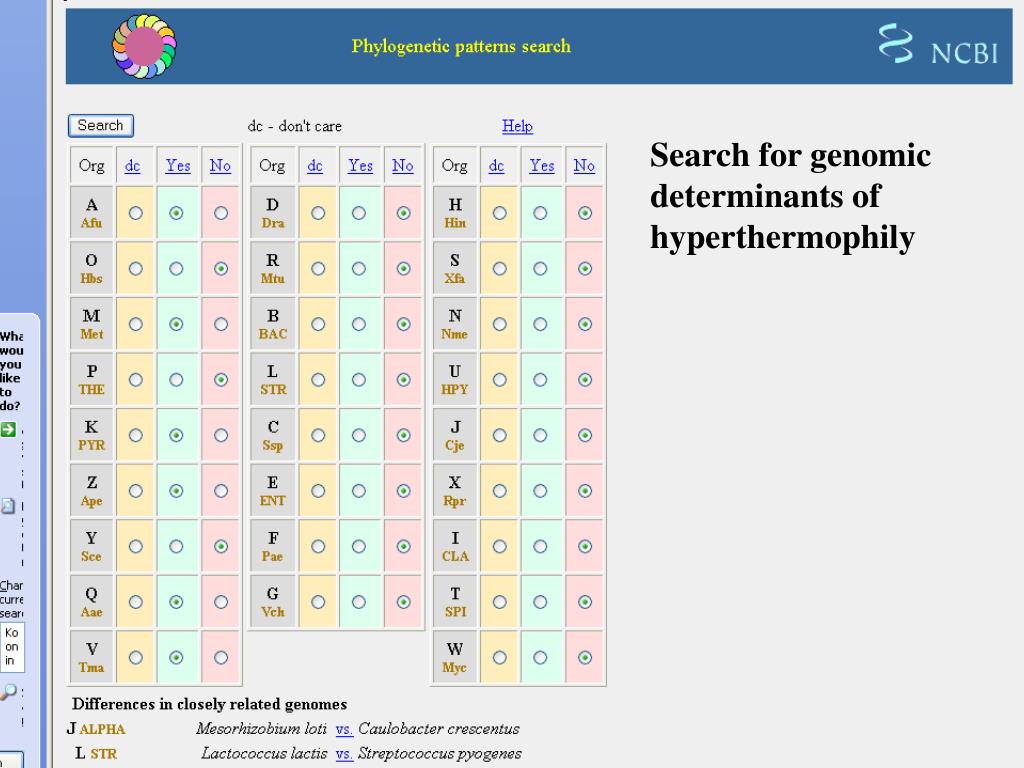Select dc radio for U HPY
1024x768 pixels.
pyautogui.click(x=500, y=379)
